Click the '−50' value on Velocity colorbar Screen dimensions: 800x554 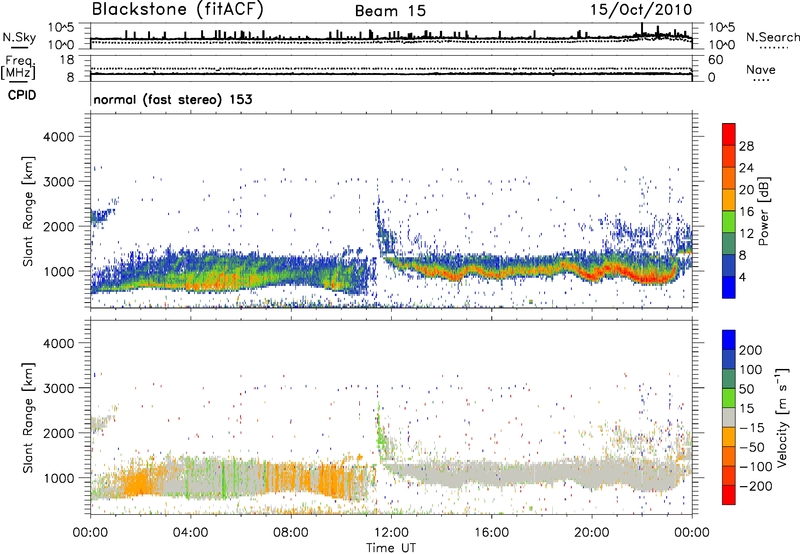[752, 447]
